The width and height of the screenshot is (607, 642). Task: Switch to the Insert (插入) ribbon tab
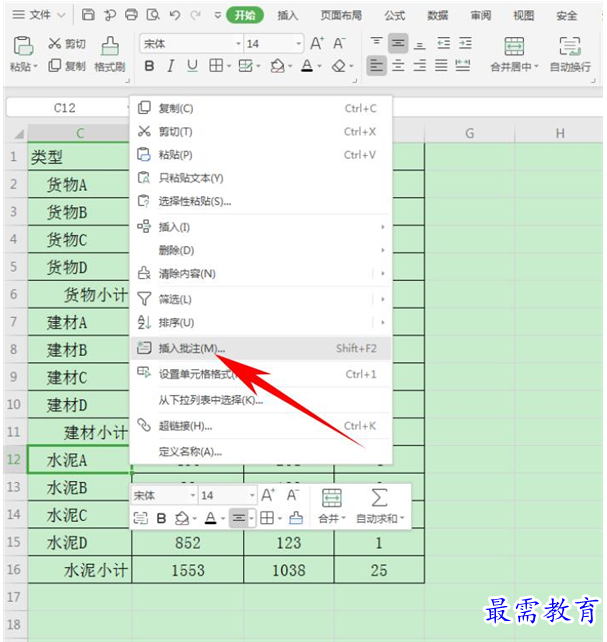287,16
